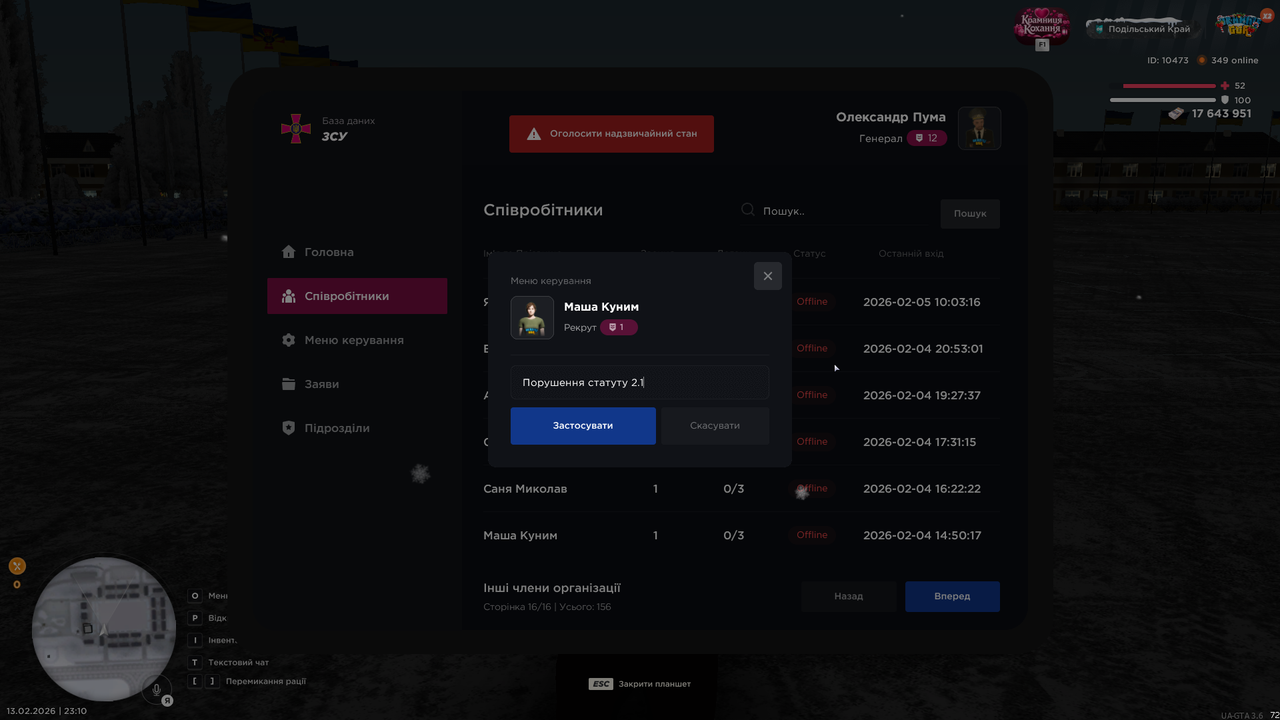Click the ЗСУ emblem logo
The image size is (1280, 720).
[x=295, y=128]
